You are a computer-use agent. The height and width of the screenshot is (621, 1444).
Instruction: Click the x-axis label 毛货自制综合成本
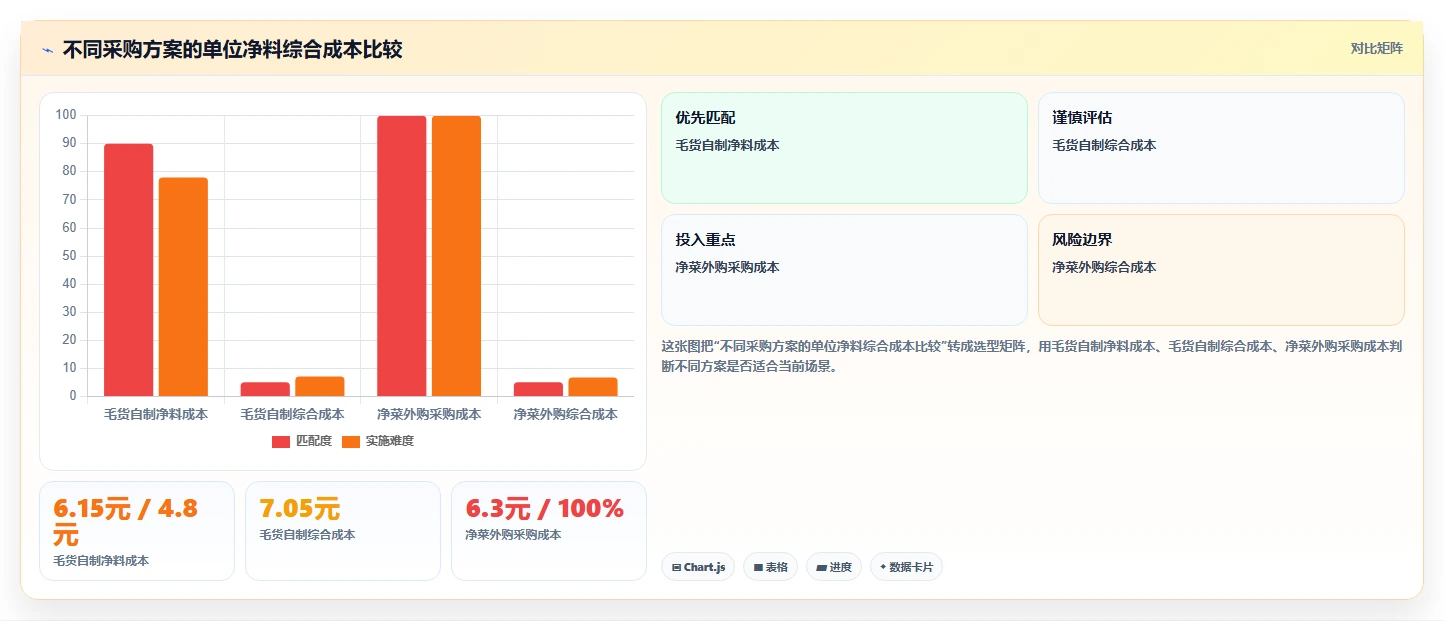292,414
